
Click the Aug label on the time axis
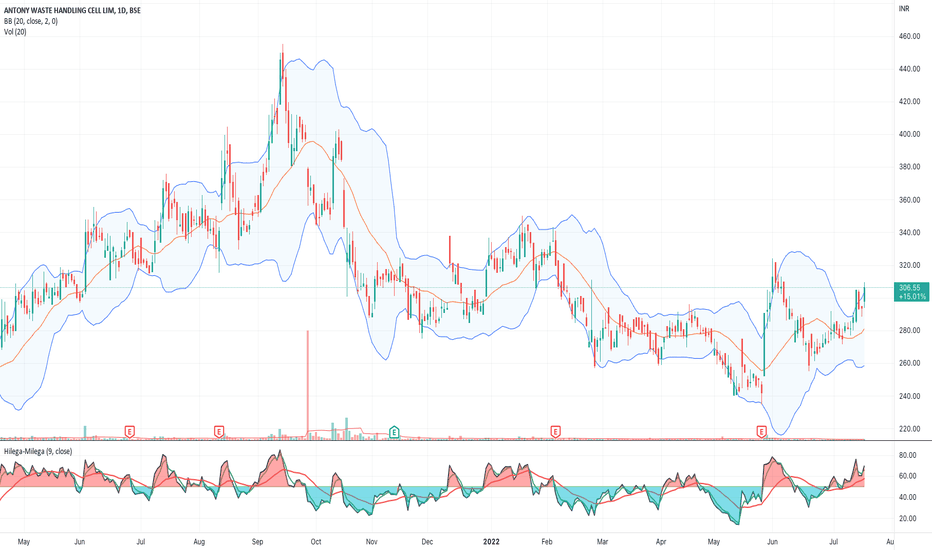pyautogui.click(x=199, y=542)
